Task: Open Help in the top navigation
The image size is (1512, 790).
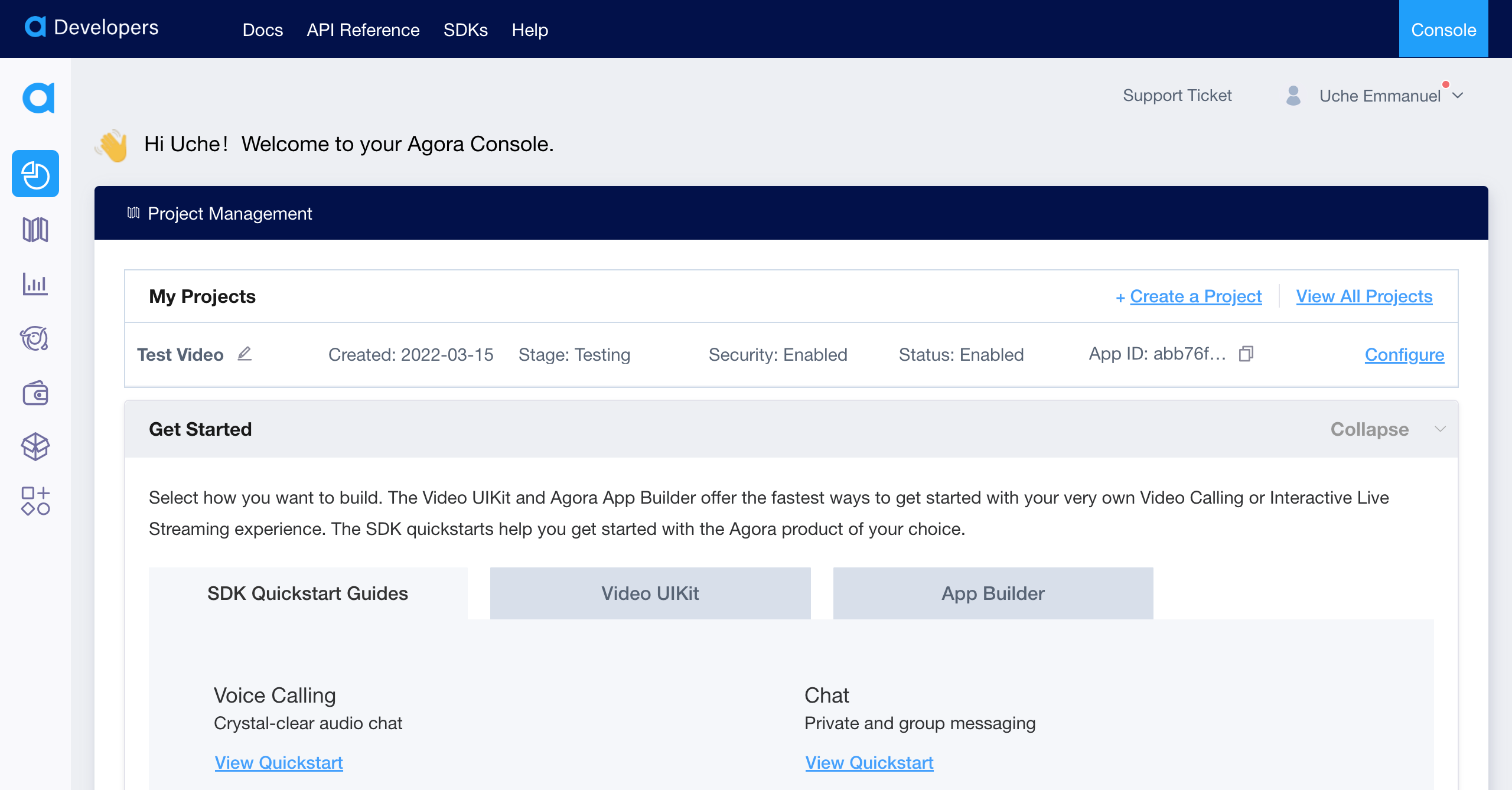Action: pyautogui.click(x=530, y=30)
